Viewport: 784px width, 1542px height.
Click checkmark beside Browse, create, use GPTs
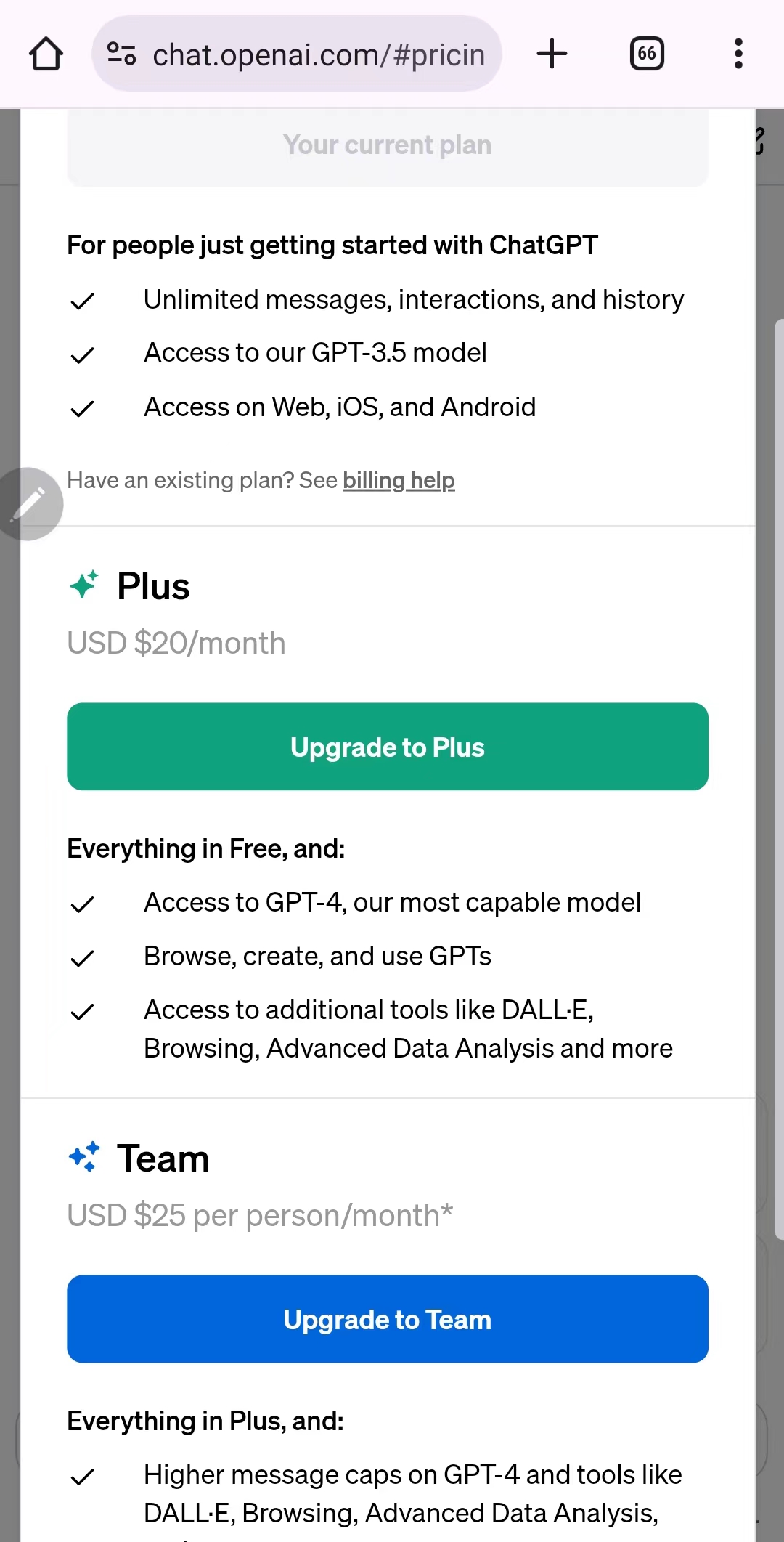click(x=82, y=958)
